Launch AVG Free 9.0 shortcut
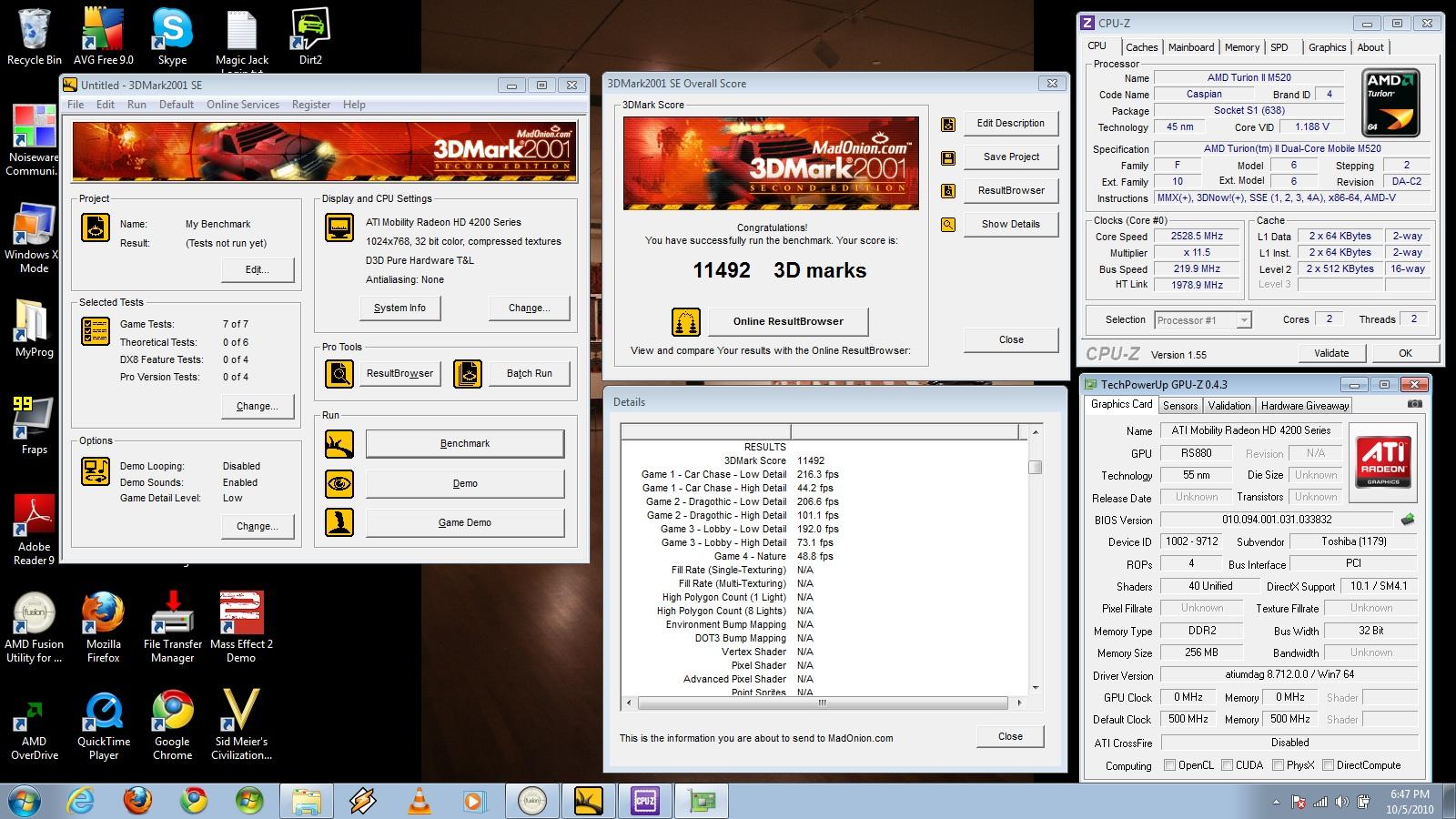This screenshot has height=819, width=1456. click(103, 36)
